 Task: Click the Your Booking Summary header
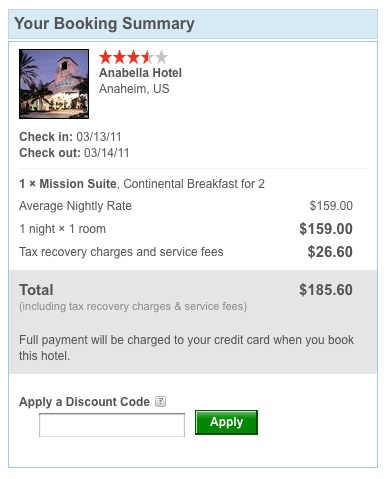click(x=104, y=23)
